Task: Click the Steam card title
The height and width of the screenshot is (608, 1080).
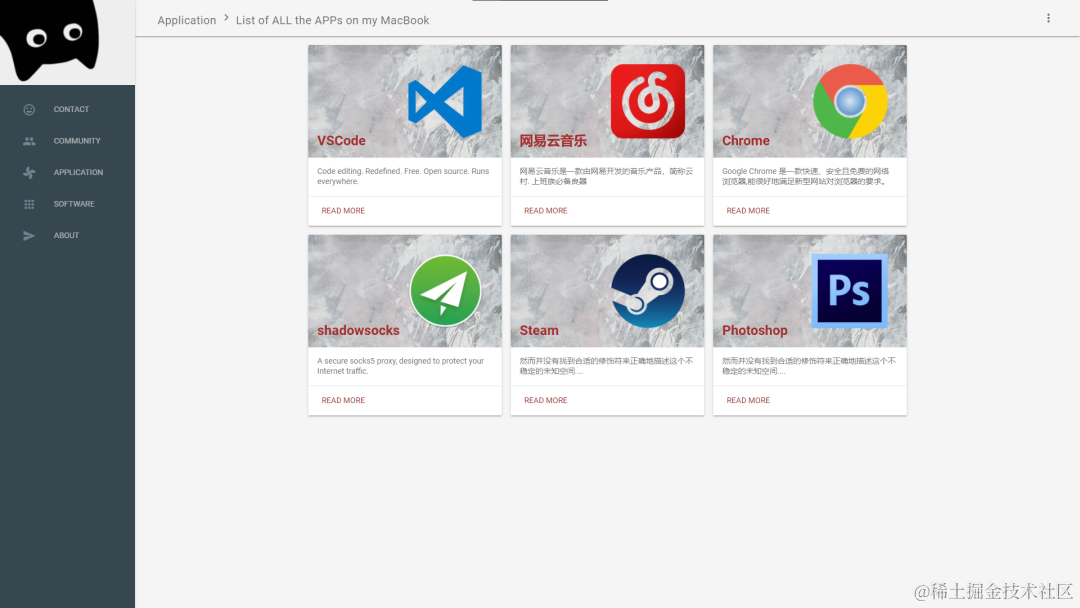Action: [539, 331]
